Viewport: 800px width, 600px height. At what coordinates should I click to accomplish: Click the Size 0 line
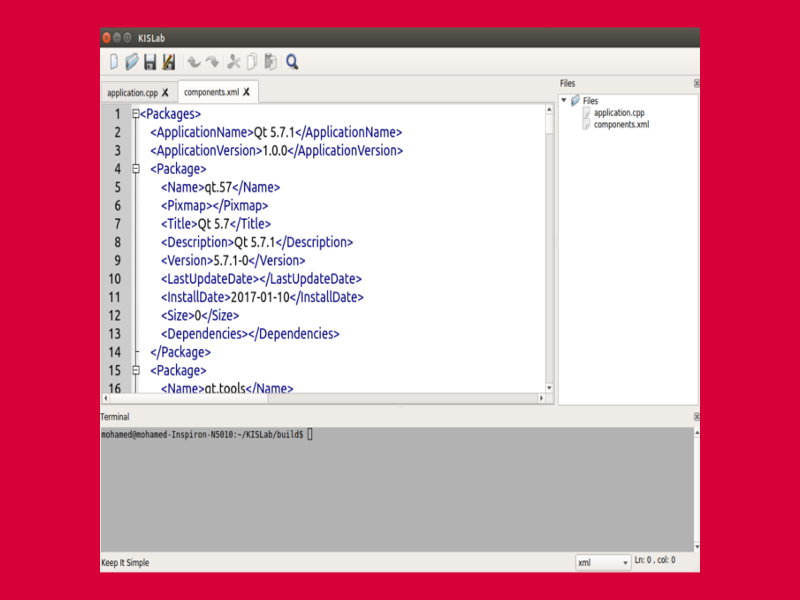(200, 316)
